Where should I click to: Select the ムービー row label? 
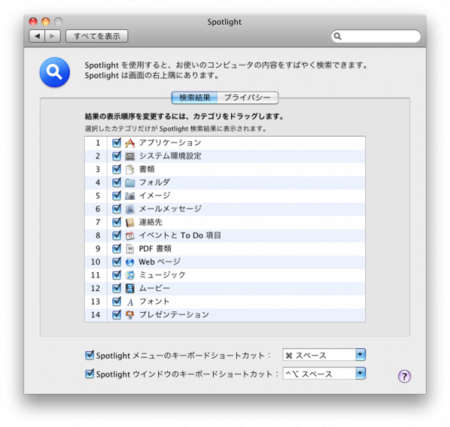pyautogui.click(x=154, y=288)
